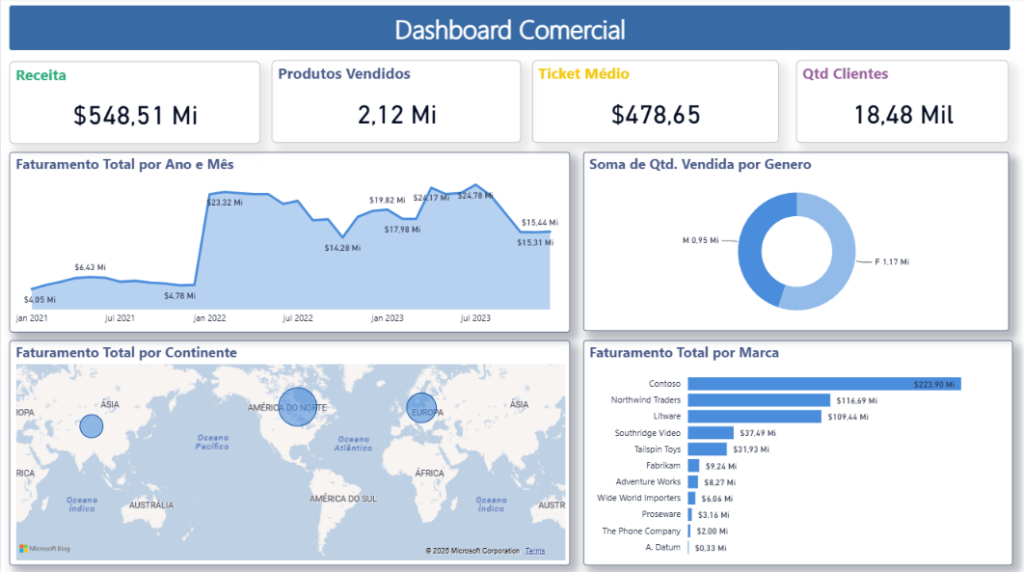The image size is (1024, 572).
Task: Click the $4,05 Mi data label
Action: (x=40, y=300)
